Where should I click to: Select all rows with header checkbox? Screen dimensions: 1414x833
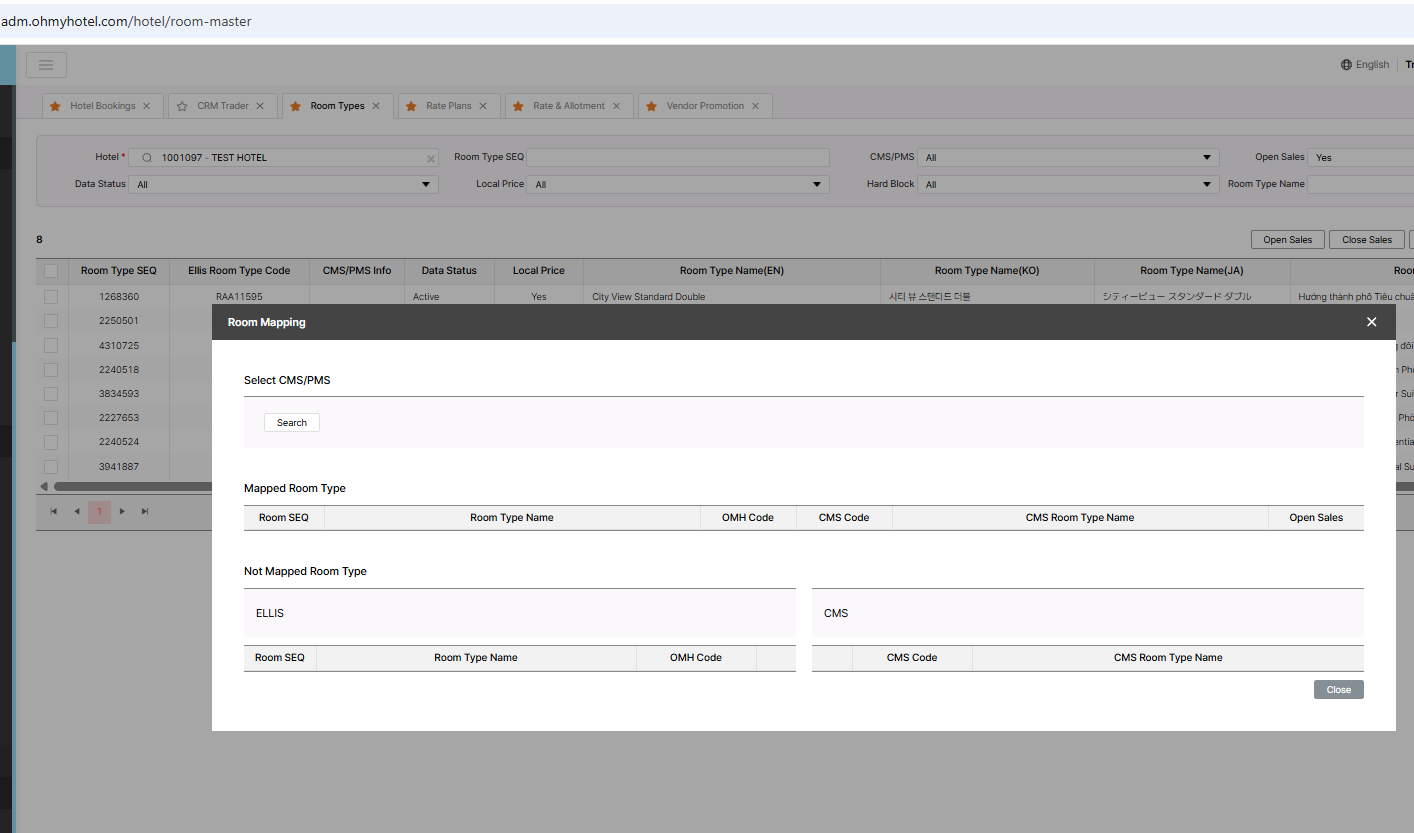(51, 271)
